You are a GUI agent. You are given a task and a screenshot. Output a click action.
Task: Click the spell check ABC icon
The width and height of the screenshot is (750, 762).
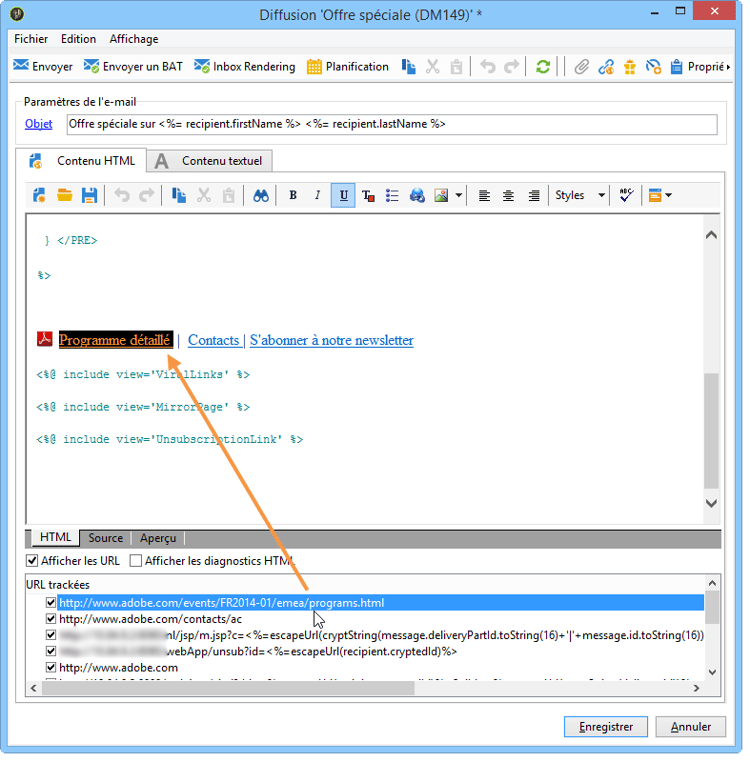[x=626, y=195]
